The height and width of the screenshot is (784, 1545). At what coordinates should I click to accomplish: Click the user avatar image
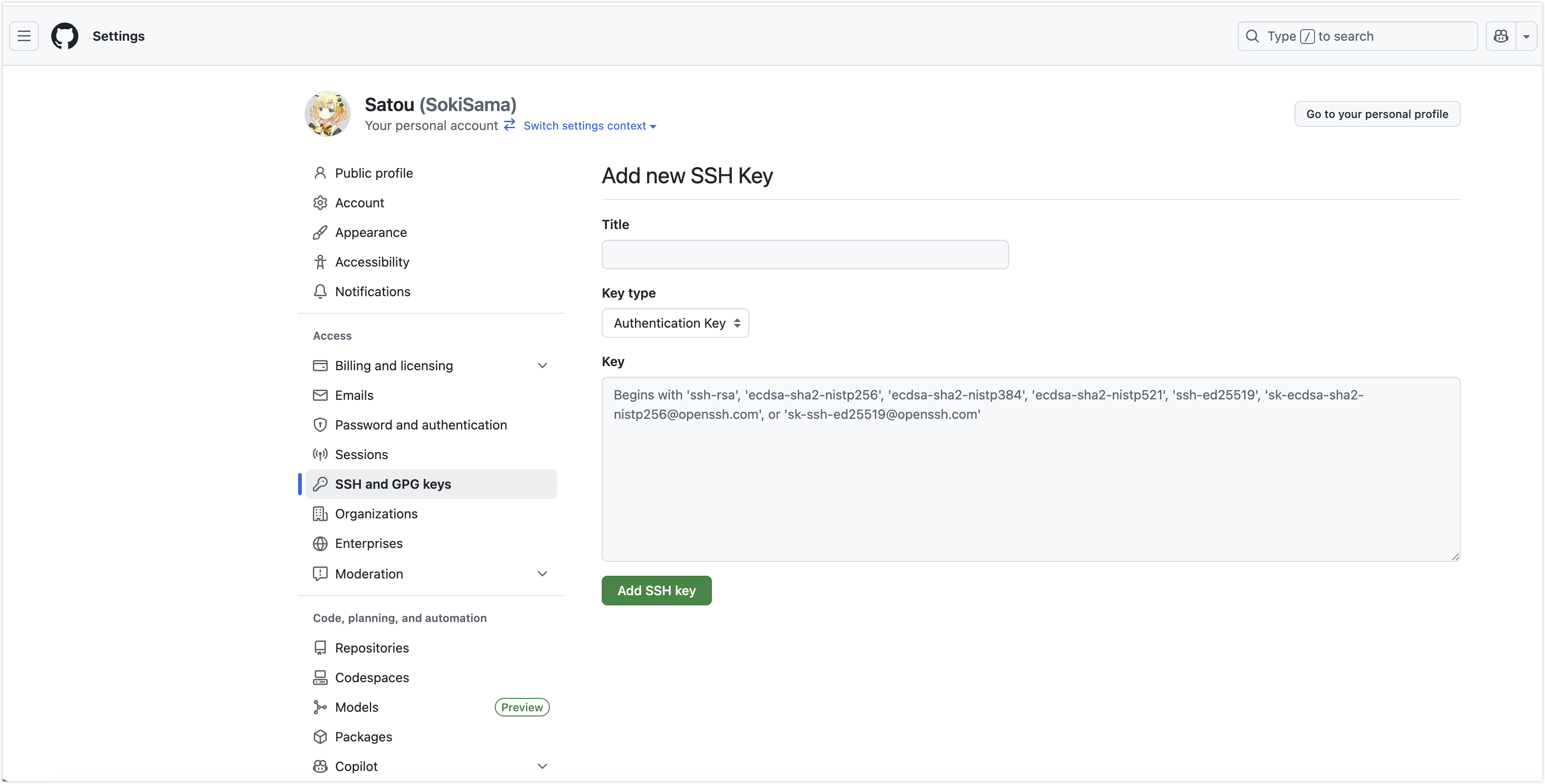click(328, 114)
